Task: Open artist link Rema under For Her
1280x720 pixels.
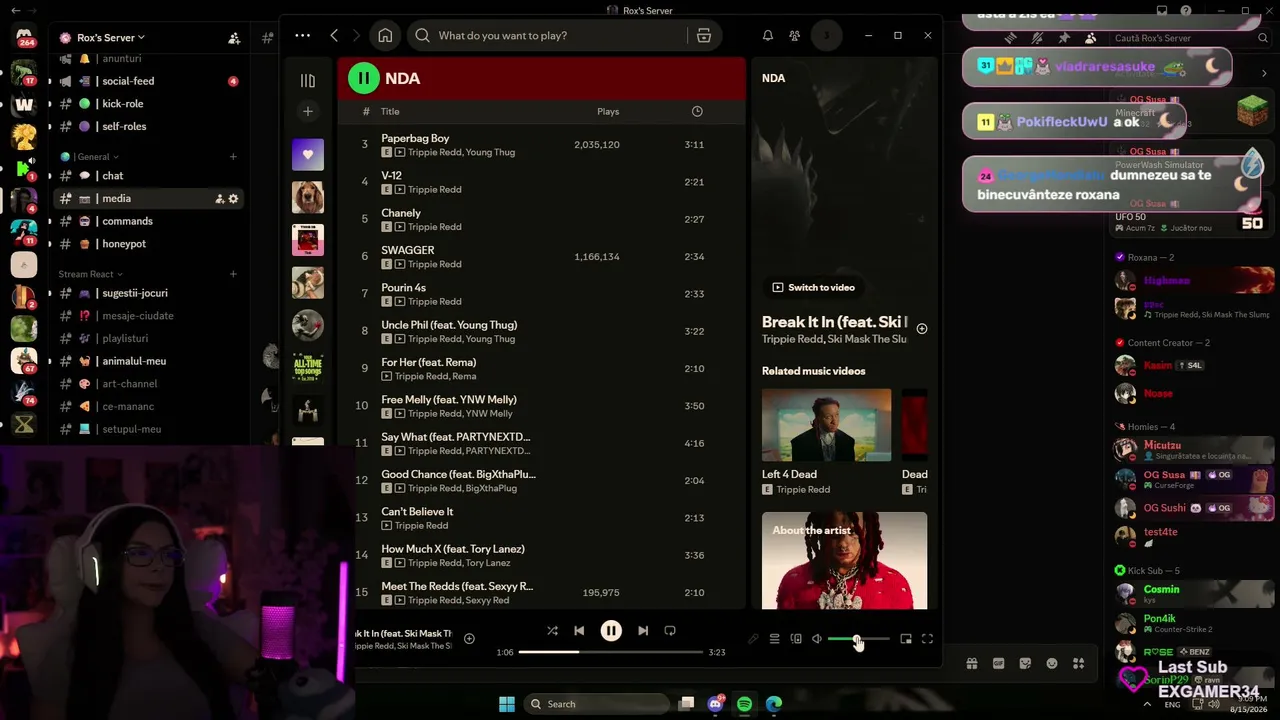Action: coord(464,377)
